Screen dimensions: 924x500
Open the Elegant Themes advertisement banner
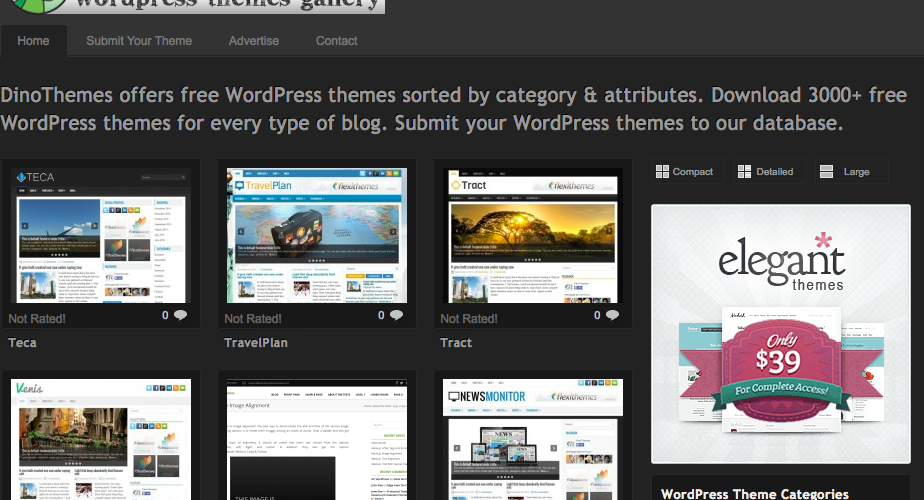pyautogui.click(x=781, y=334)
